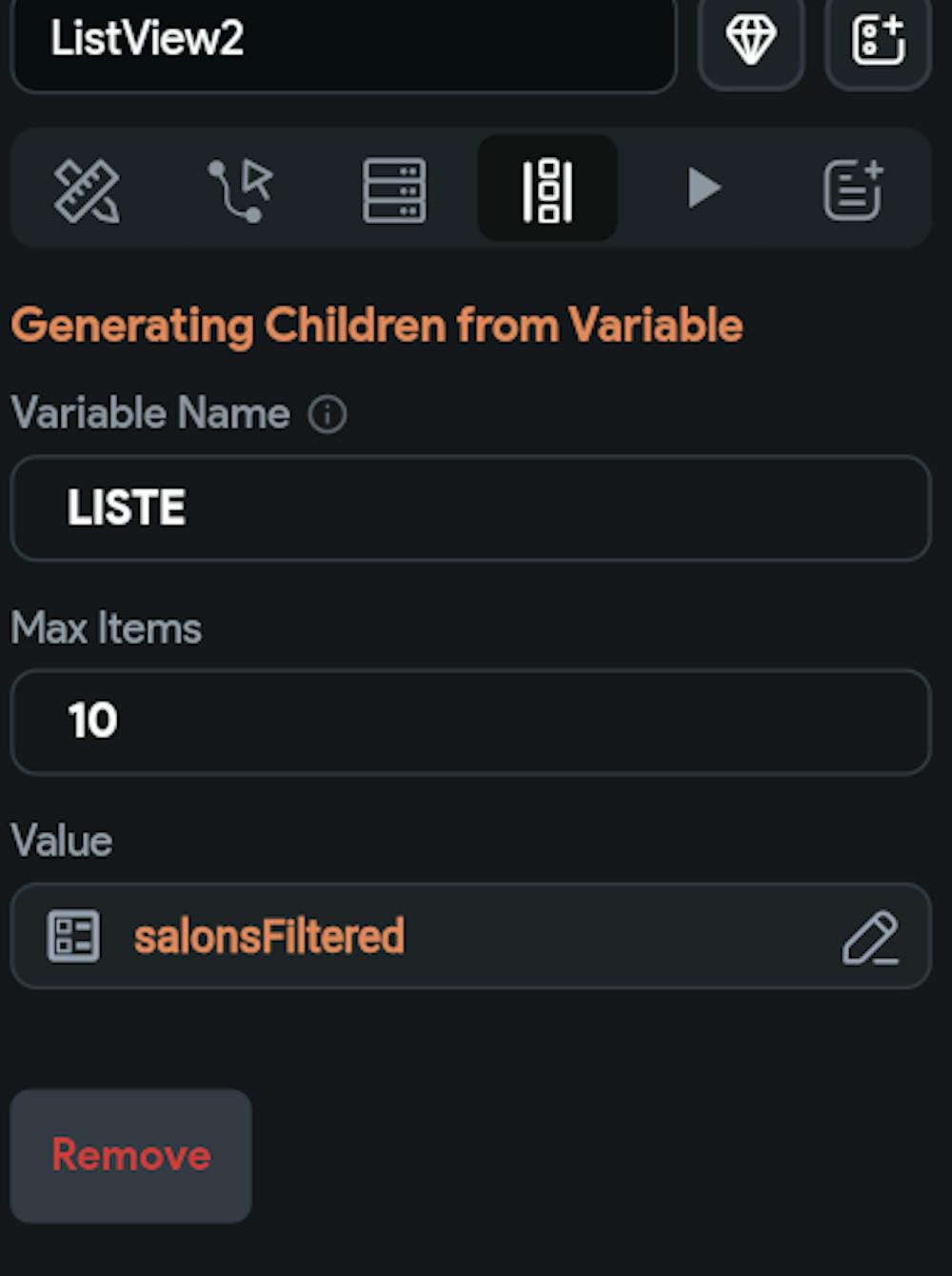Click the Remove button
Image resolution: width=952 pixels, height=1276 pixels.
coord(131,1155)
